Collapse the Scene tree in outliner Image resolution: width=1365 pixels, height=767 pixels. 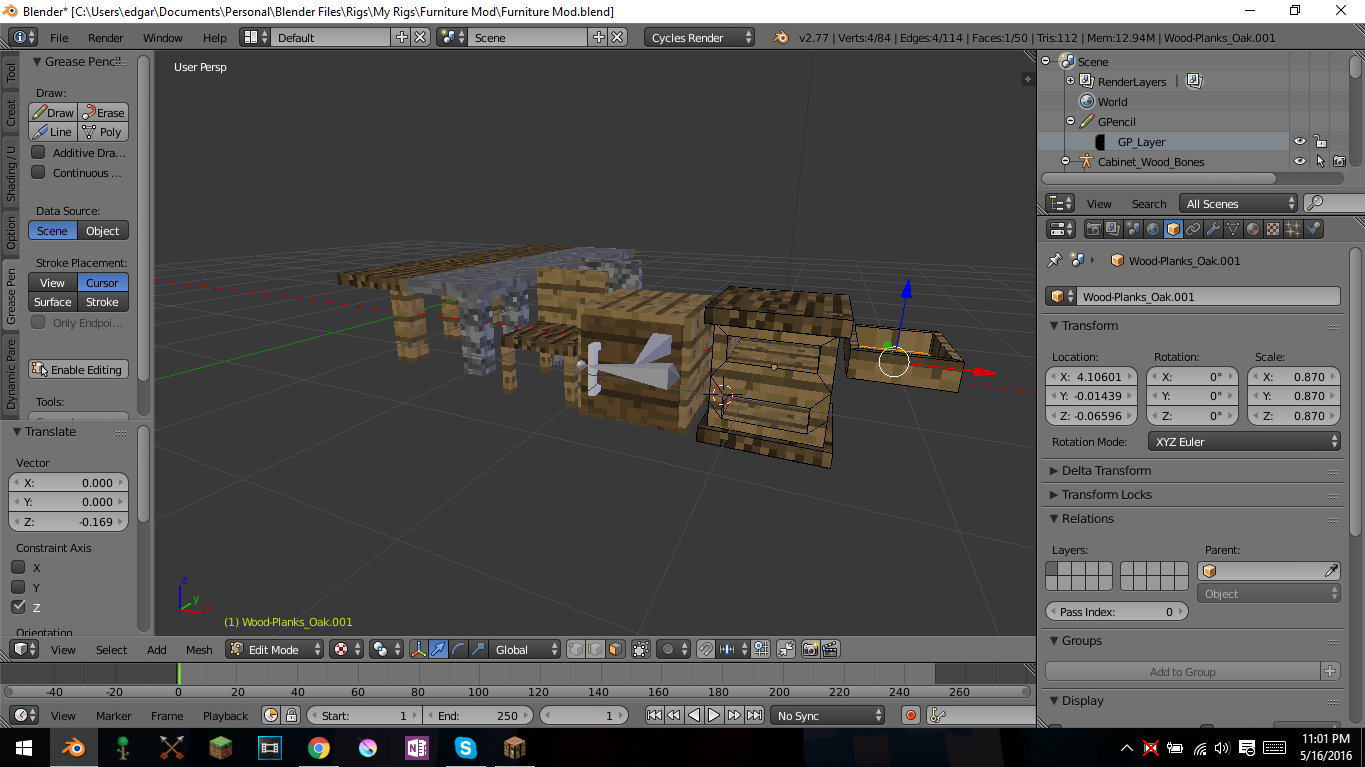[1047, 61]
